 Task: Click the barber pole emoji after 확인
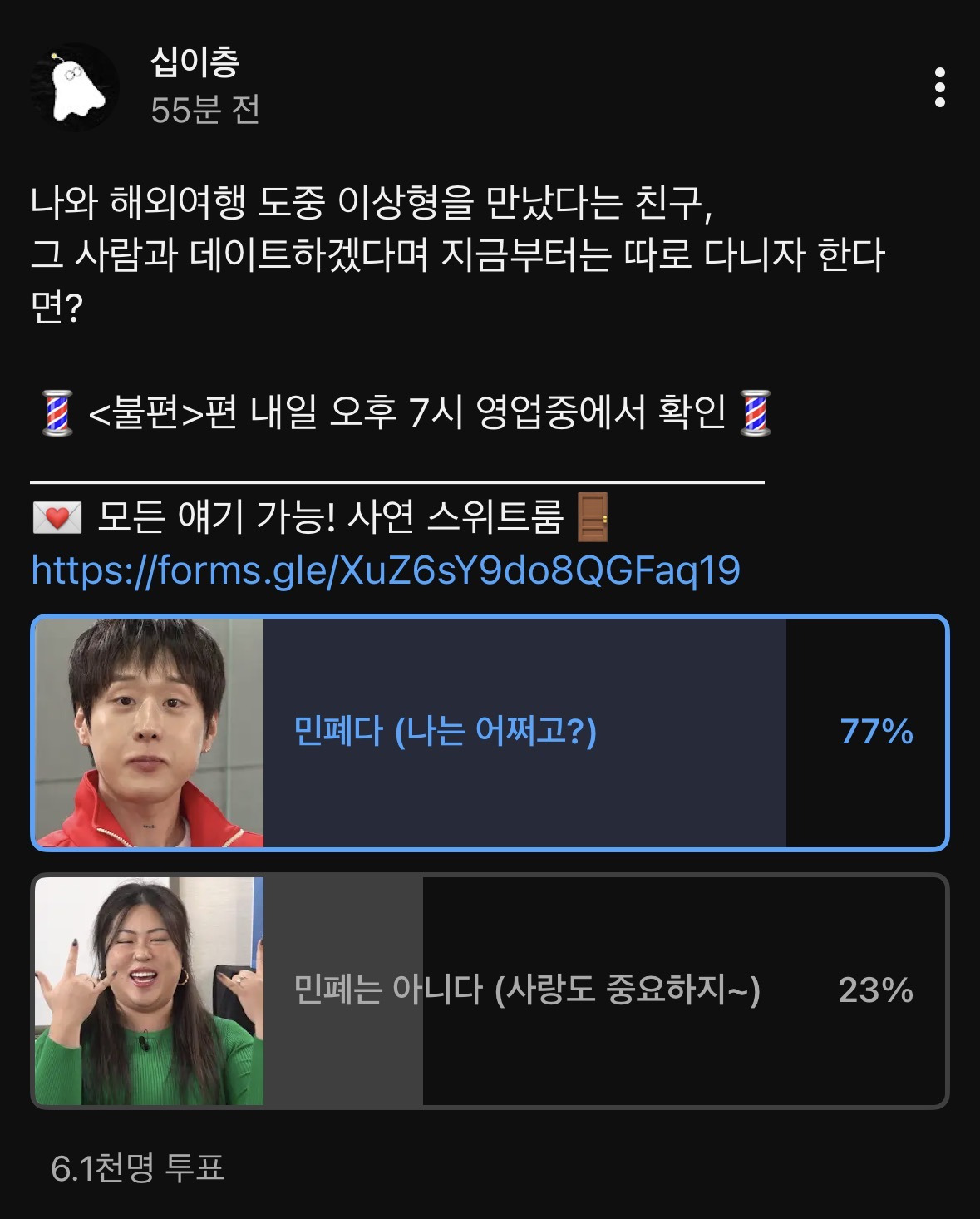[x=756, y=413]
